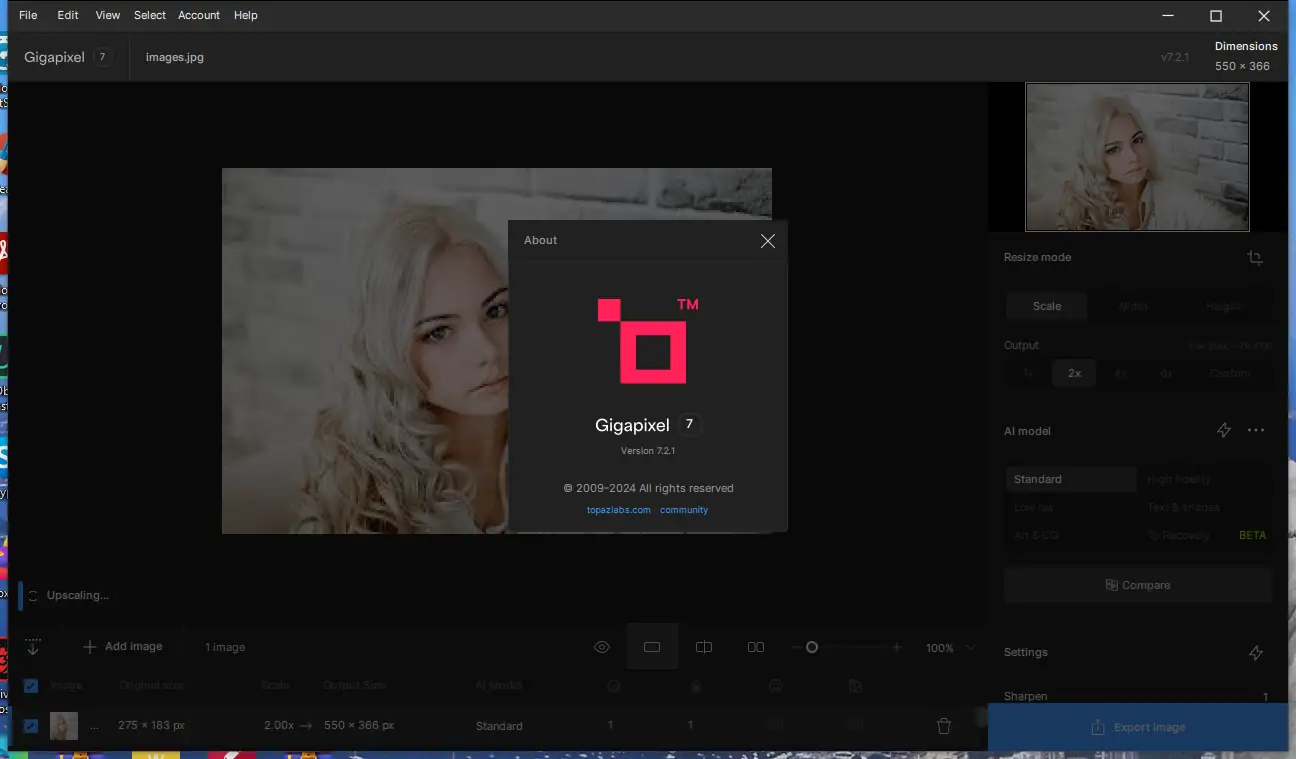
Task: Click the navigator preview thumbnail
Action: (x=1137, y=157)
